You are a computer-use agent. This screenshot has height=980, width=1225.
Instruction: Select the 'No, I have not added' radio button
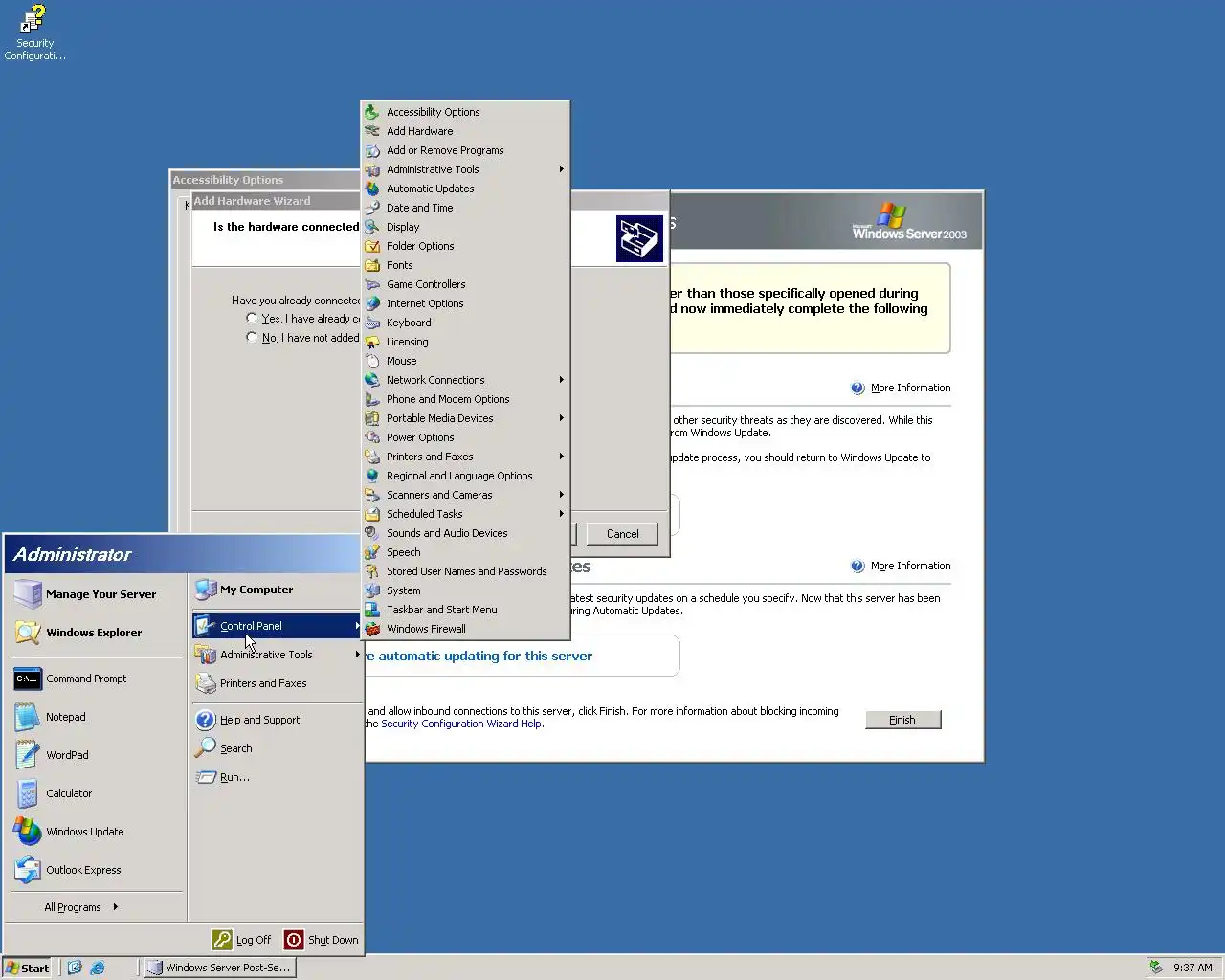[x=252, y=338]
